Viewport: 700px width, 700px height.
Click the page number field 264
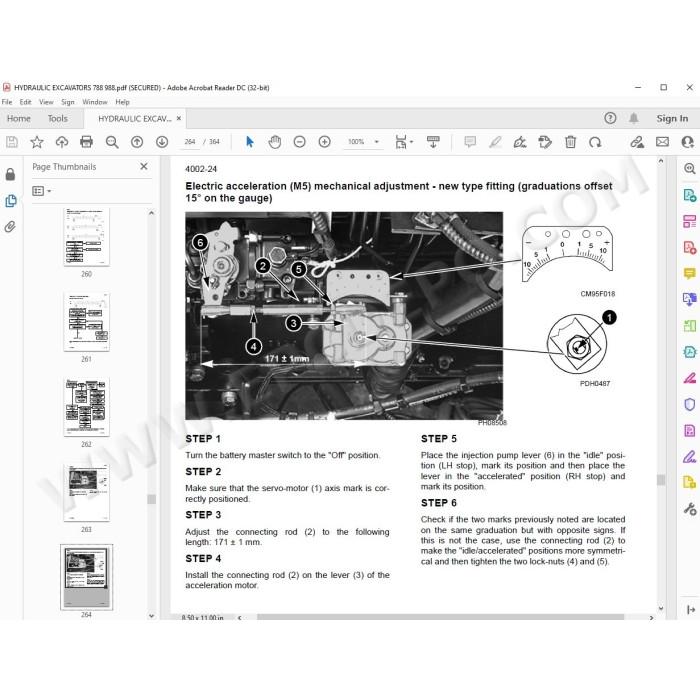[190, 142]
